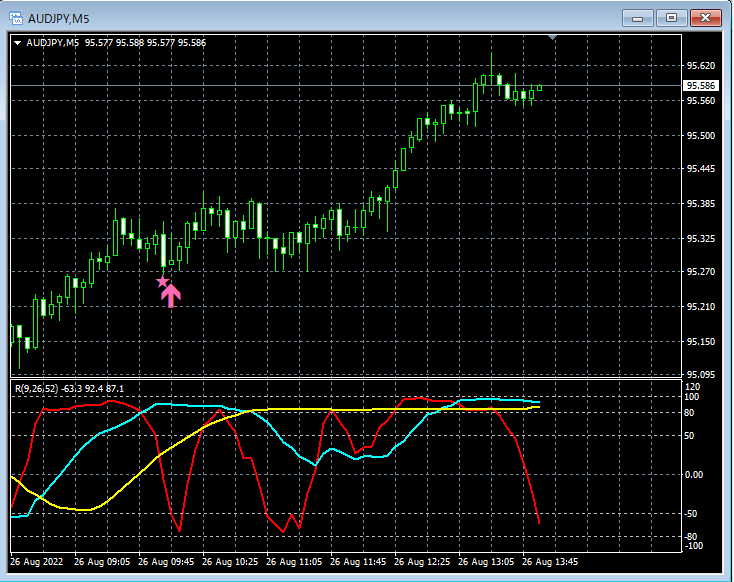The height and width of the screenshot is (582, 734).
Task: Minimize the AUDJPY,M5 chart window
Action: click(638, 18)
